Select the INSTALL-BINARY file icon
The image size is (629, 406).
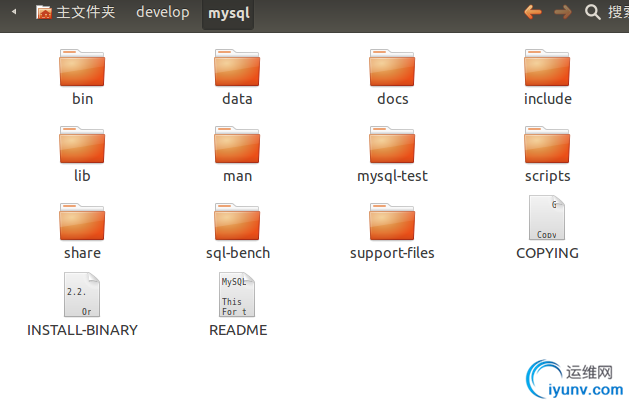pos(82,295)
